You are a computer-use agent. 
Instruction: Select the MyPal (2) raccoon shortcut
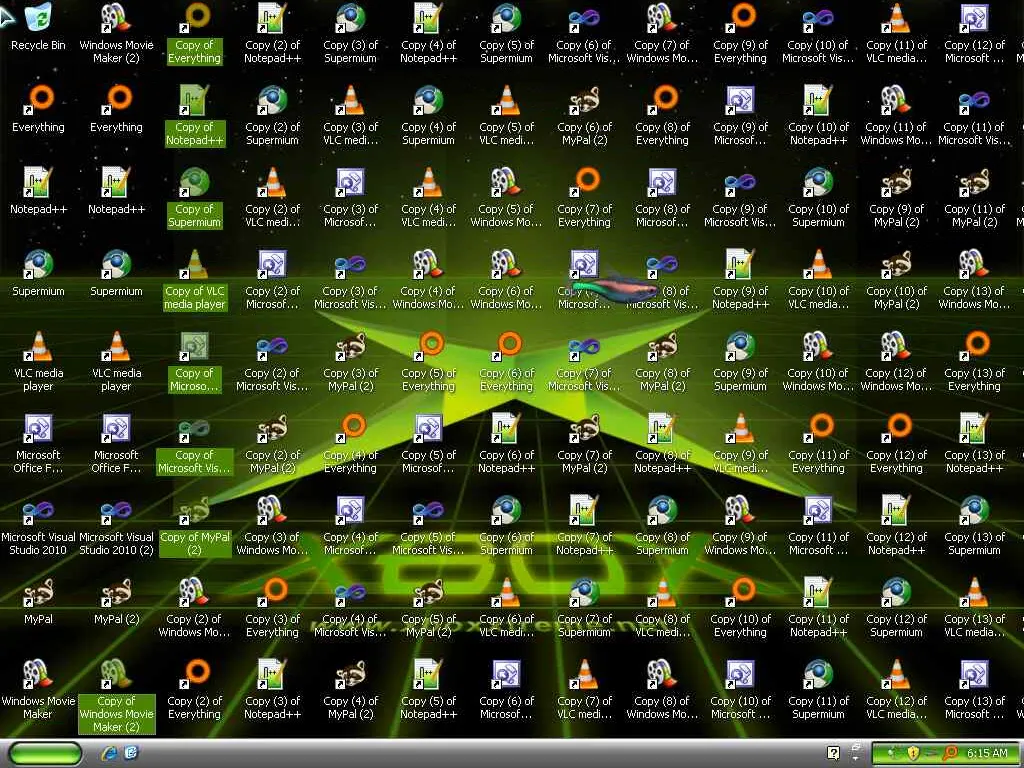tap(116, 601)
